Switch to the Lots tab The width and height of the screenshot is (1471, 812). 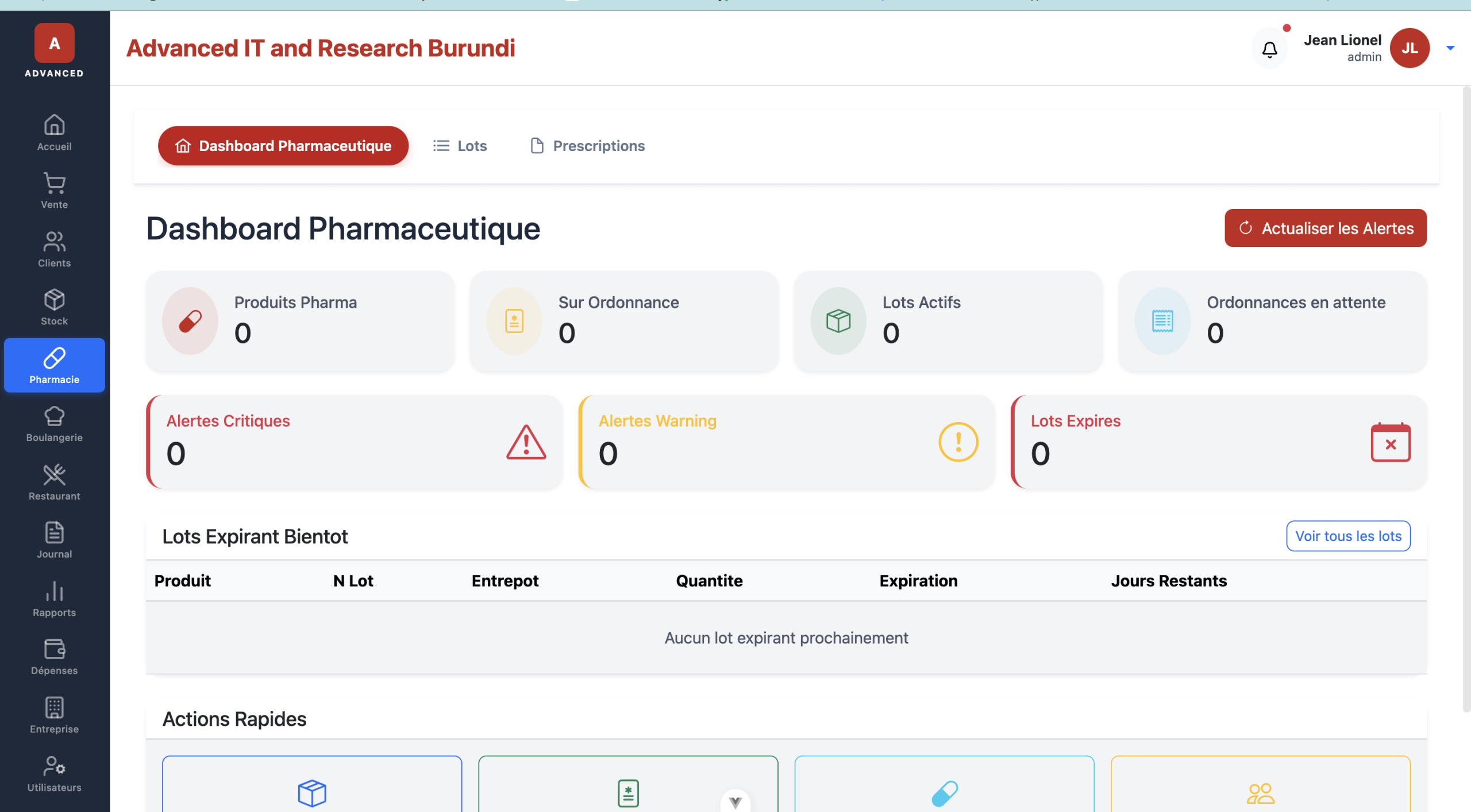click(x=460, y=146)
